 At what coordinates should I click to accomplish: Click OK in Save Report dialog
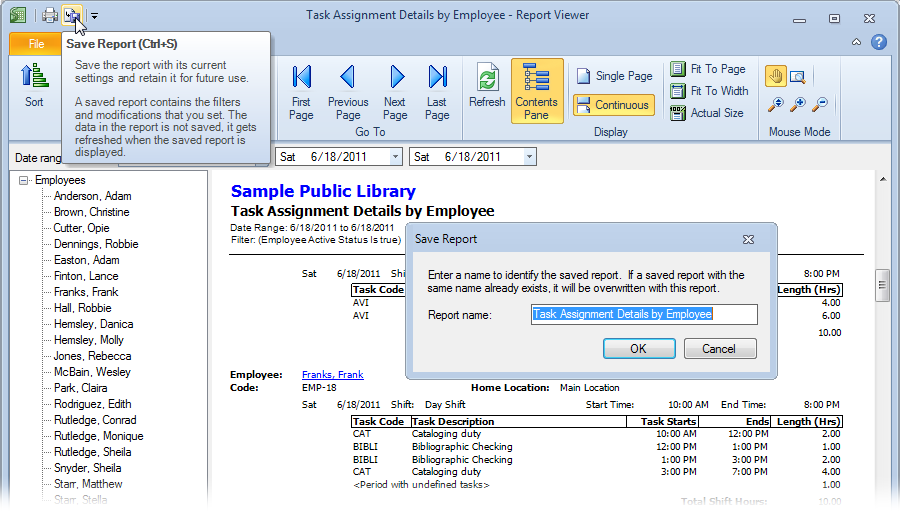coord(639,349)
